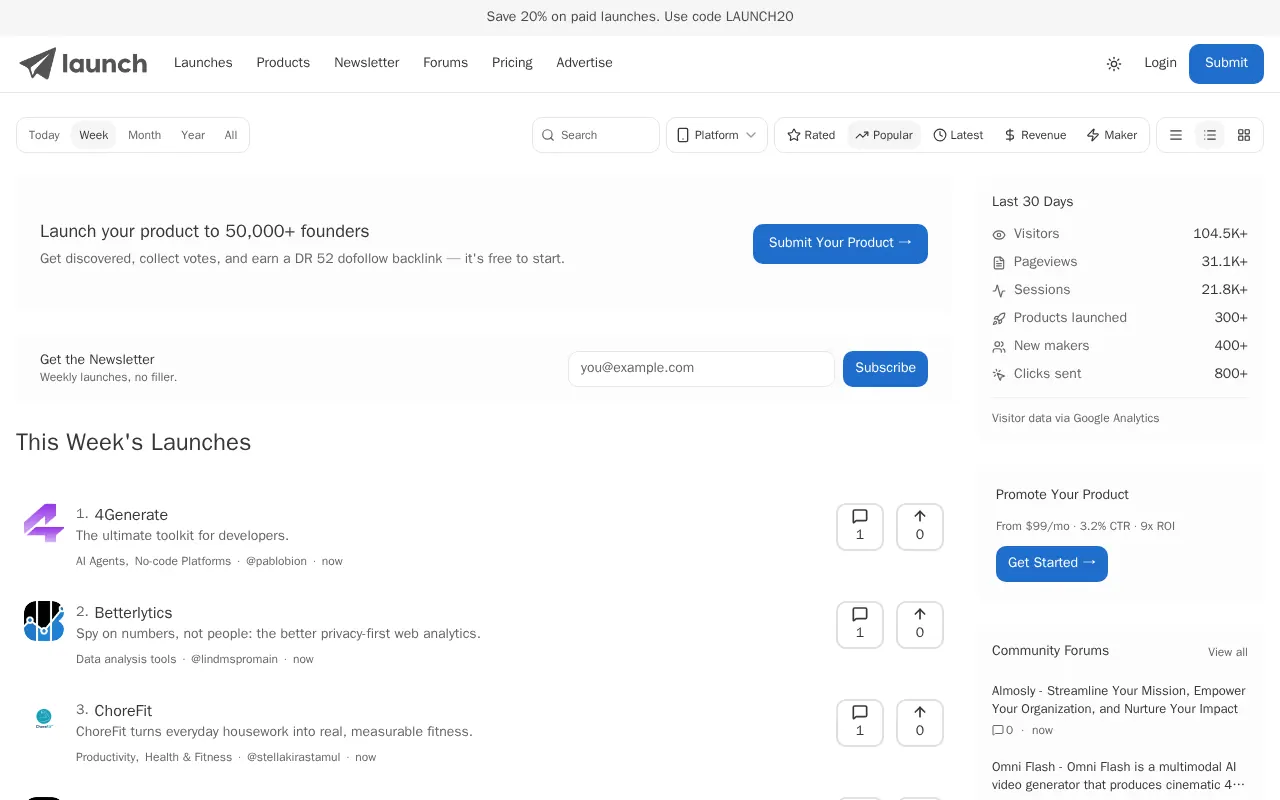Open View all community forums link

[x=1227, y=652]
